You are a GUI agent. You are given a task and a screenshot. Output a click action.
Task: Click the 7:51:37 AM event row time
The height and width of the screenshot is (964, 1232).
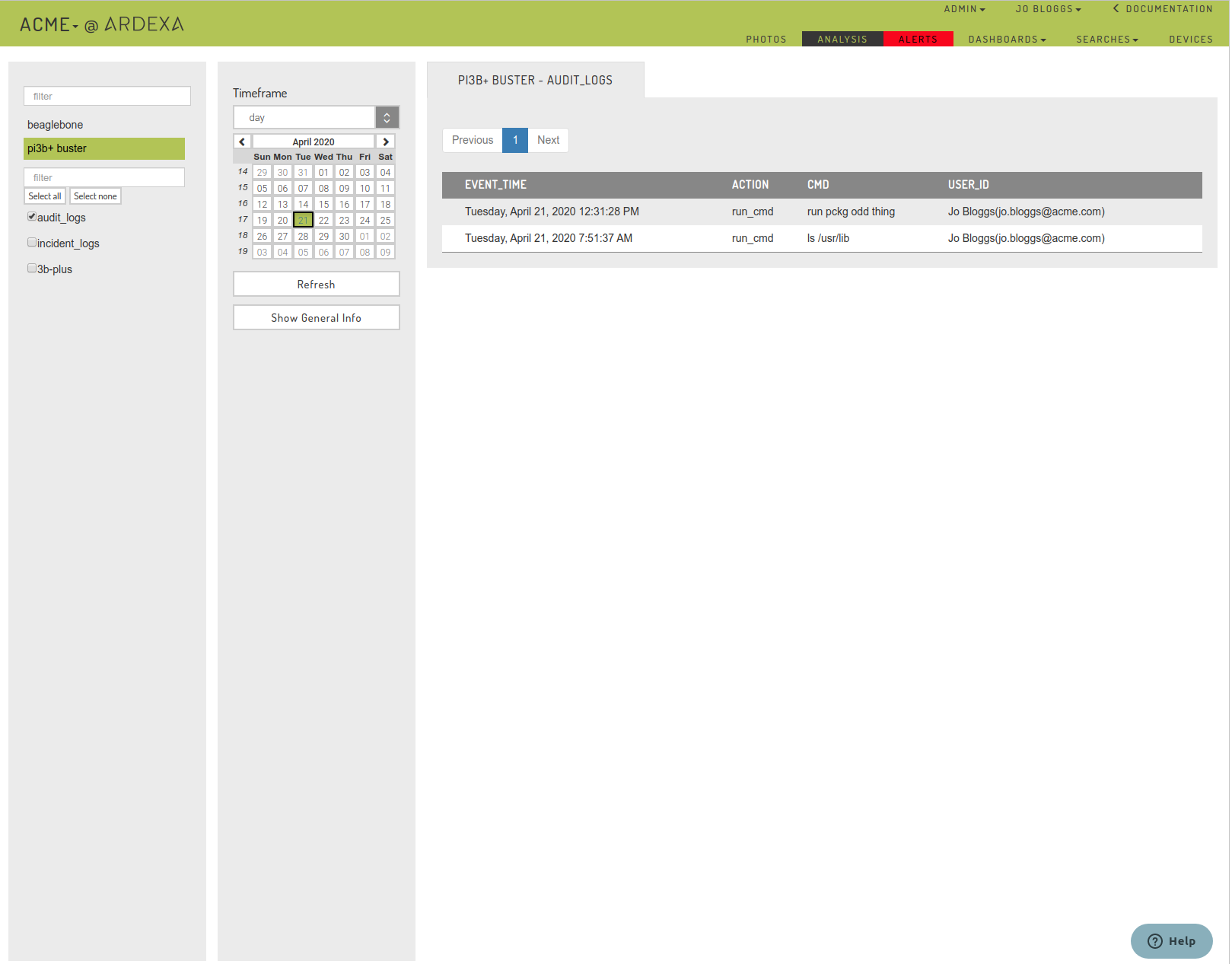(549, 238)
